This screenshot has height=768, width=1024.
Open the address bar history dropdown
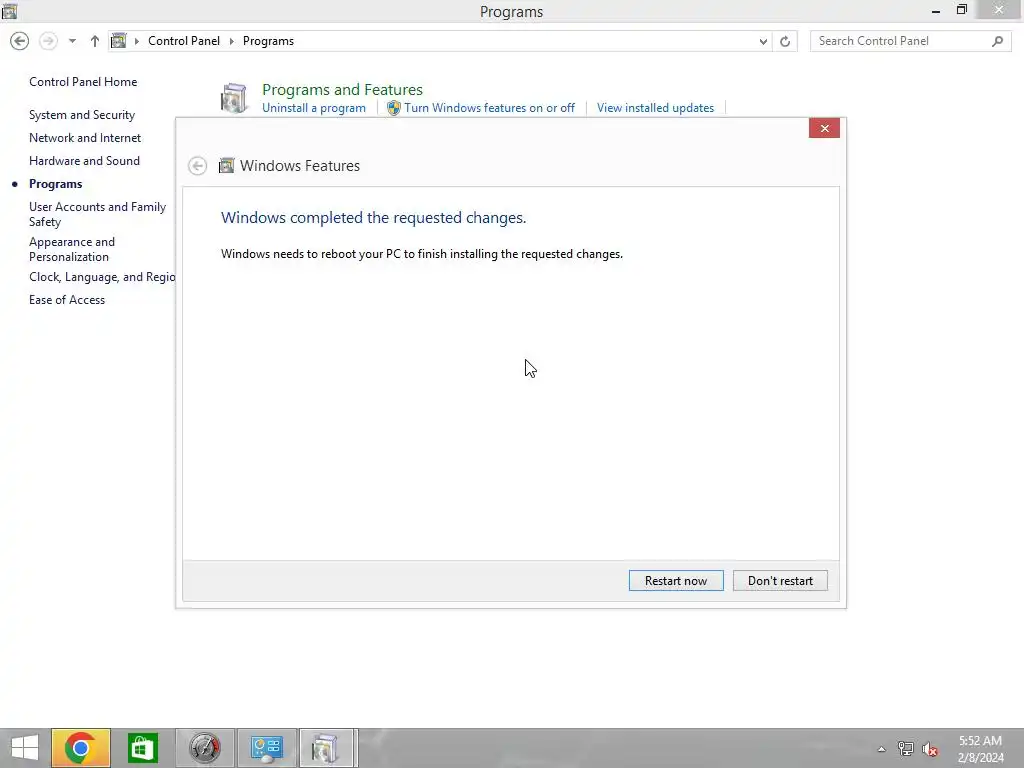click(x=763, y=41)
